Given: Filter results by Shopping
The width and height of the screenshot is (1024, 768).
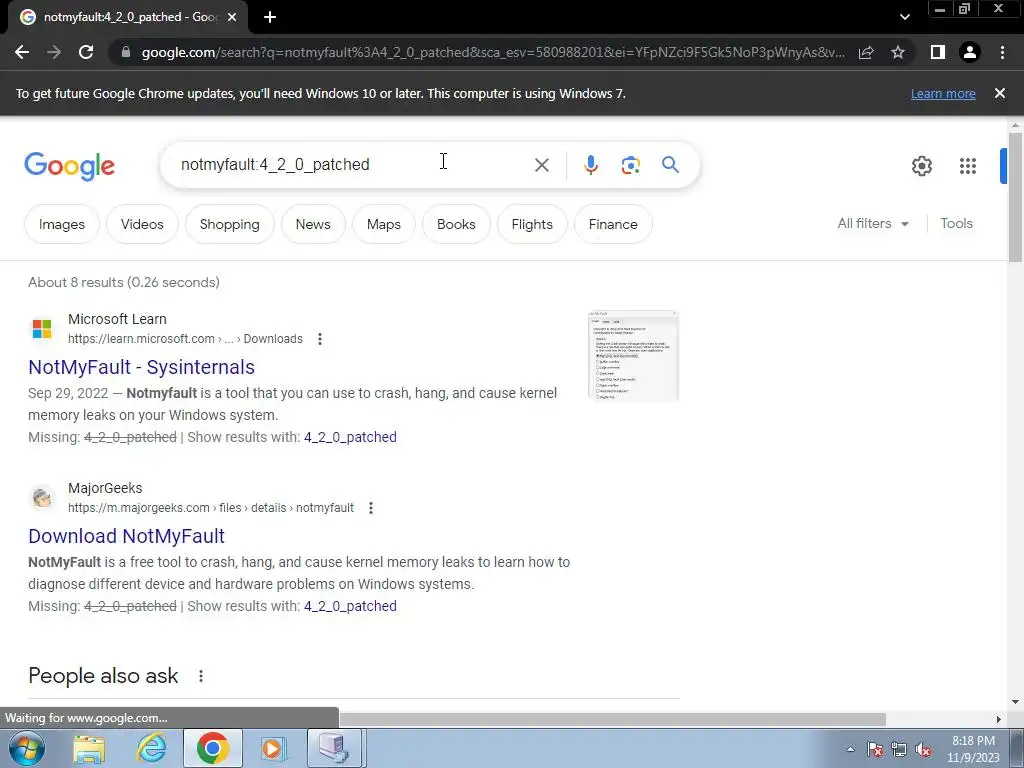Looking at the screenshot, I should (229, 224).
